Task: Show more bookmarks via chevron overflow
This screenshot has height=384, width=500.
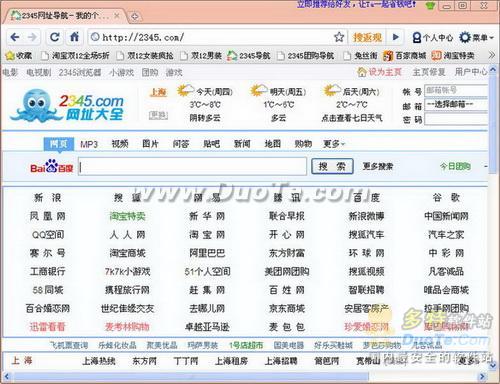Action: point(491,55)
